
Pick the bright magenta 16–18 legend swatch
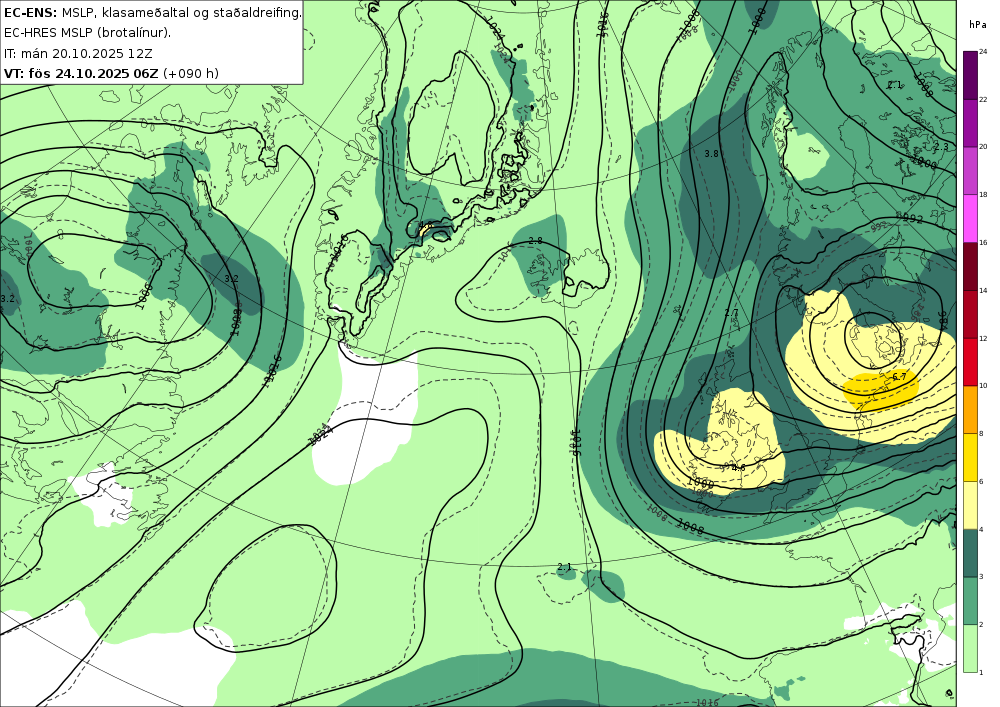(x=970, y=219)
